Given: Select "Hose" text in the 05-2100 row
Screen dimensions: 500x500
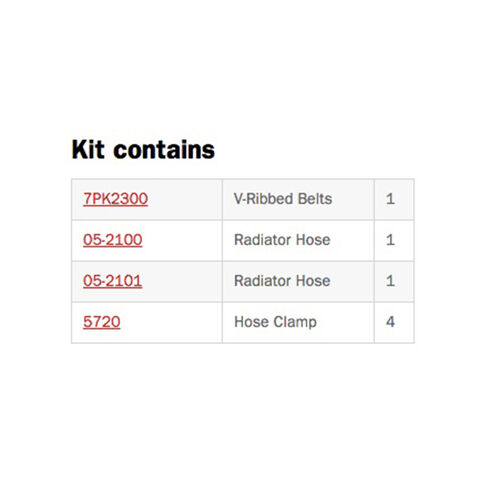Looking at the screenshot, I should [313, 240].
